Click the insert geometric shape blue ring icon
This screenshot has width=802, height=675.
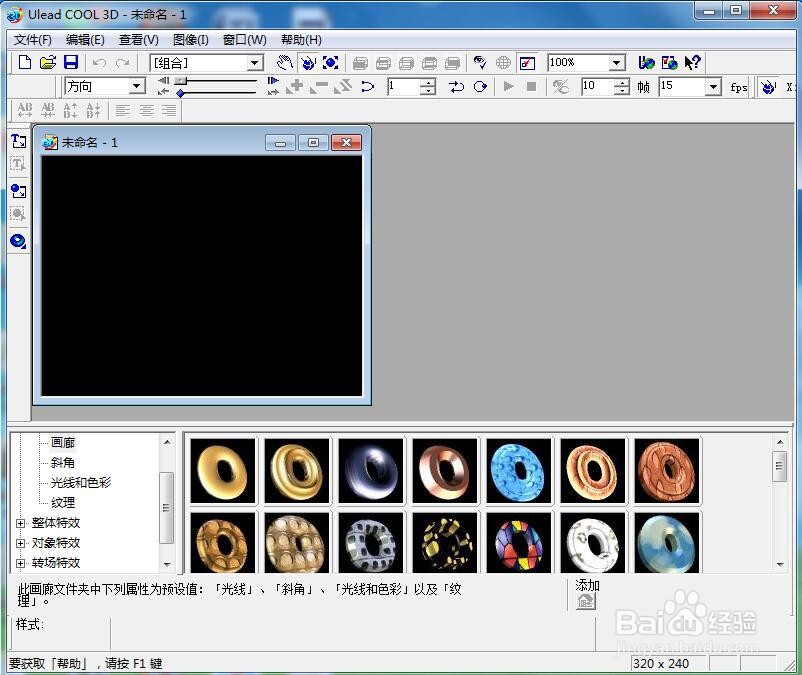click(x=18, y=240)
